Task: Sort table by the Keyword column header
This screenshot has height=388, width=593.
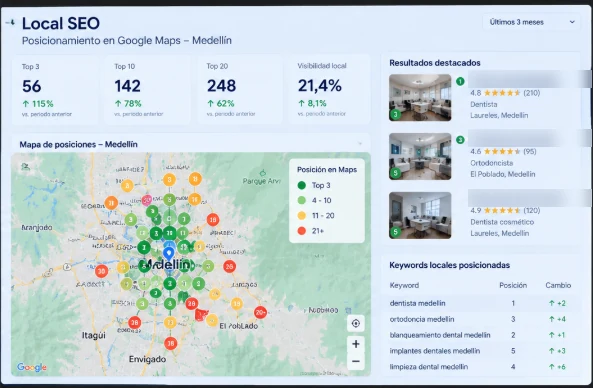Action: (404, 285)
